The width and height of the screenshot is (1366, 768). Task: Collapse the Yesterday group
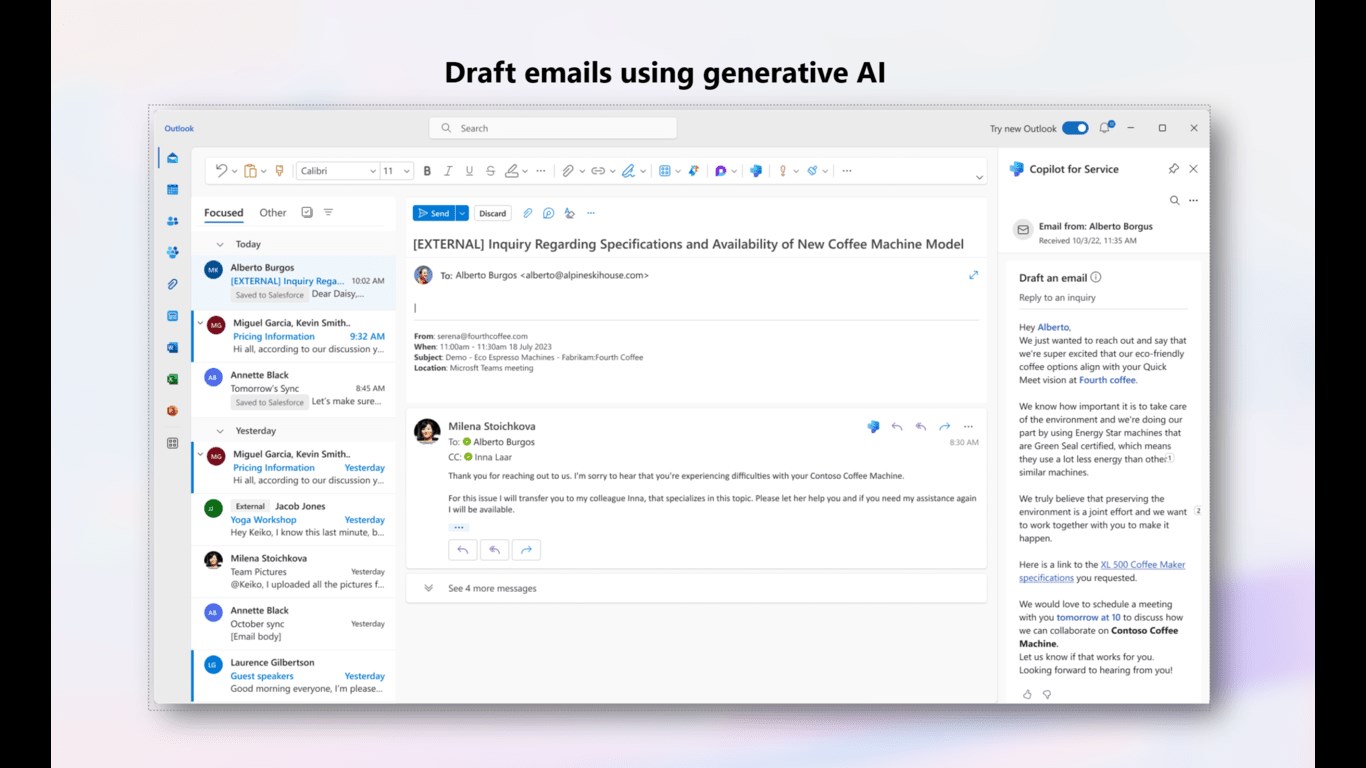pyautogui.click(x=220, y=431)
